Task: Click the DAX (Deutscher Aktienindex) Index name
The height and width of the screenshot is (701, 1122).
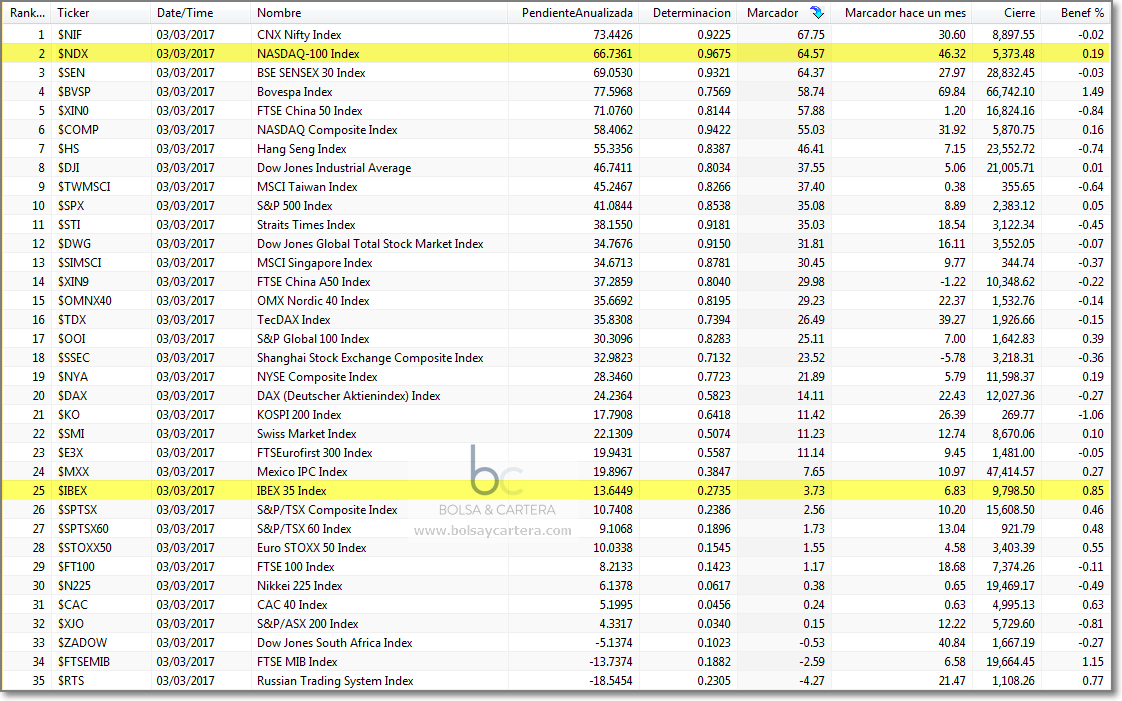Action: point(348,396)
